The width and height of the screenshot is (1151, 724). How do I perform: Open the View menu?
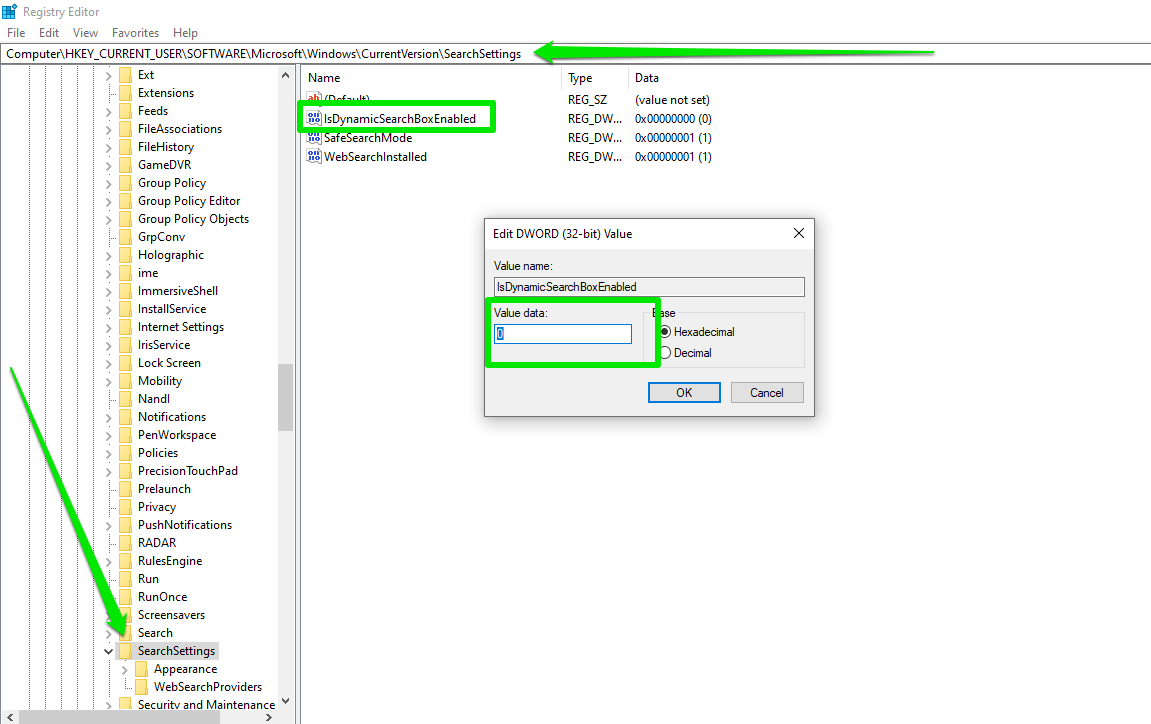pos(85,33)
